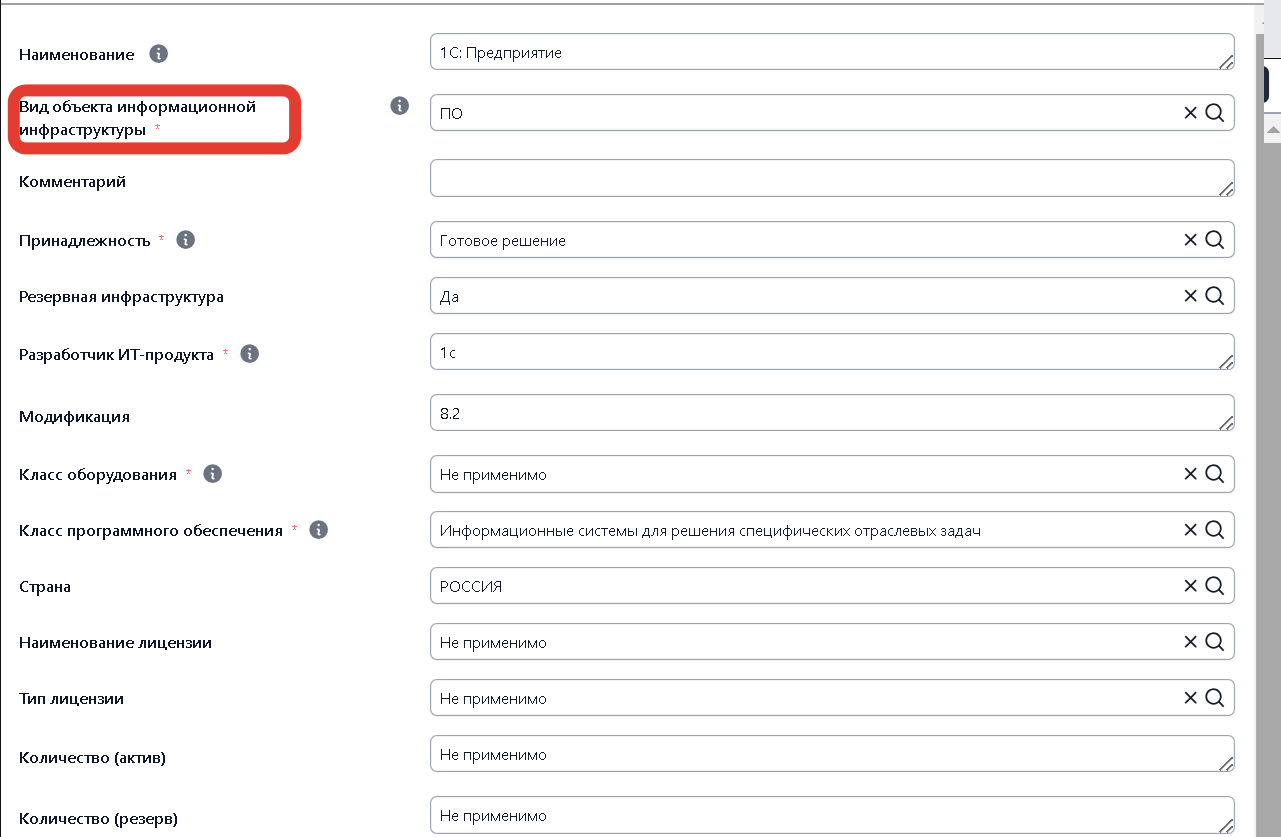Click the Количество (актив) text field
1281x837 pixels.
[832, 754]
